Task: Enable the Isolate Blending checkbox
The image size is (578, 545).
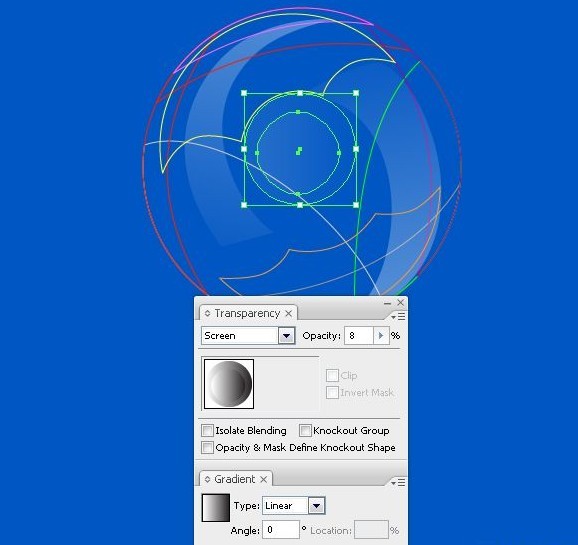Action: point(207,430)
